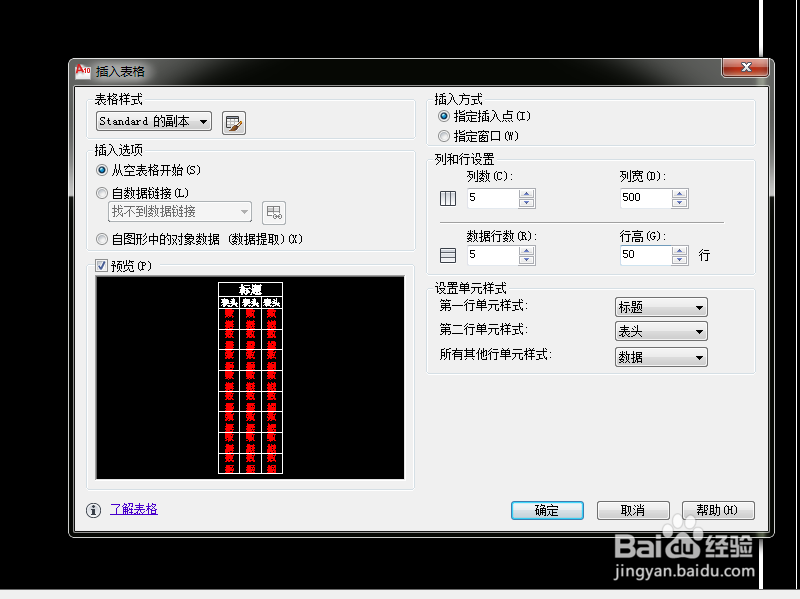
Task: Select 指定插入点 insertion method
Action: [444, 116]
